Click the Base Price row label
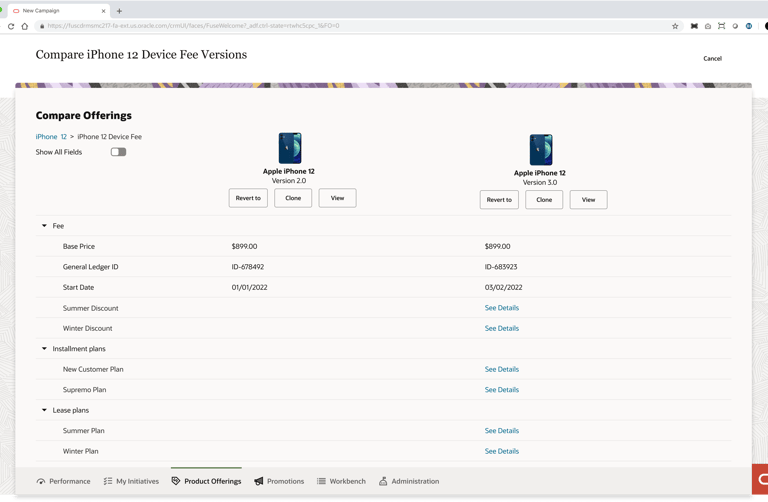Viewport: 768px width, 502px height. click(x=79, y=246)
